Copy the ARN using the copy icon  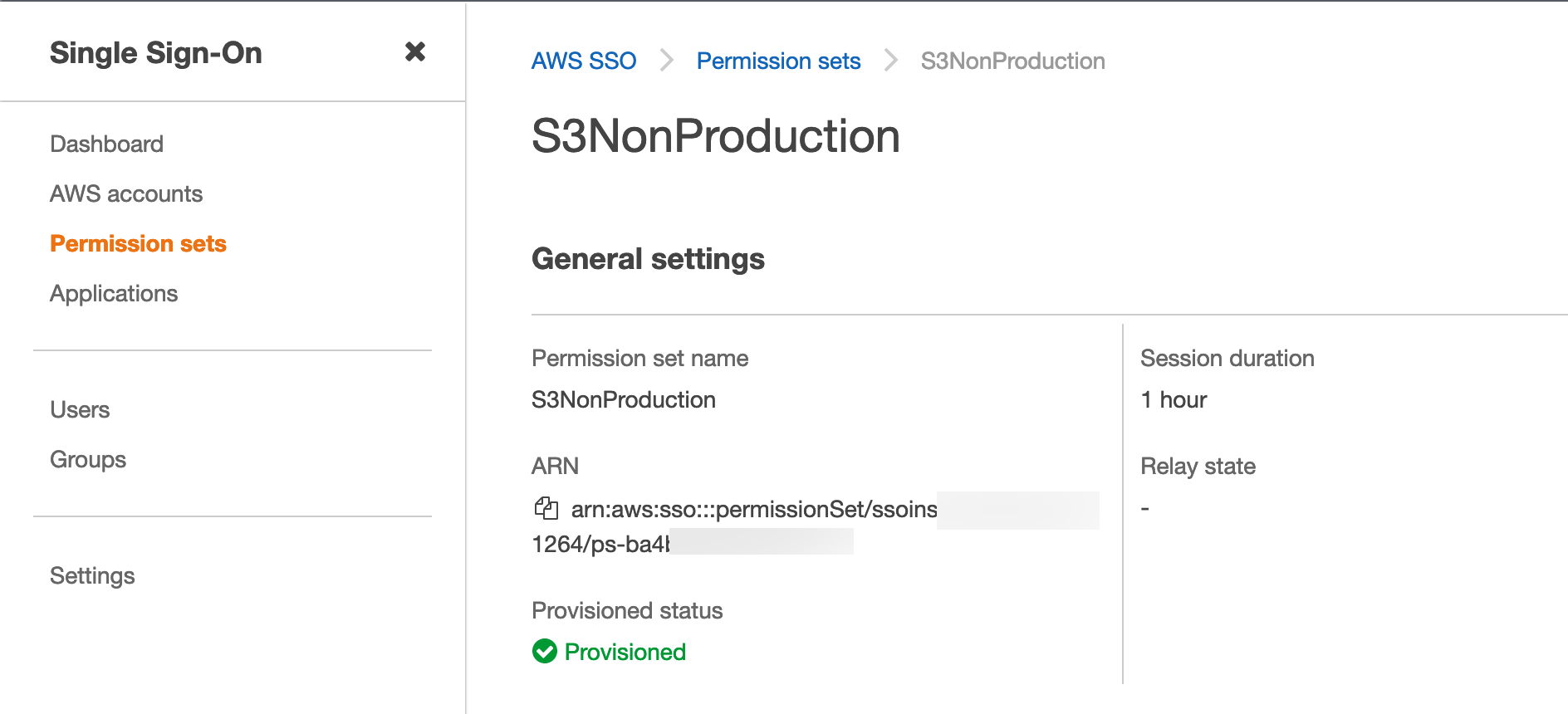click(x=546, y=507)
